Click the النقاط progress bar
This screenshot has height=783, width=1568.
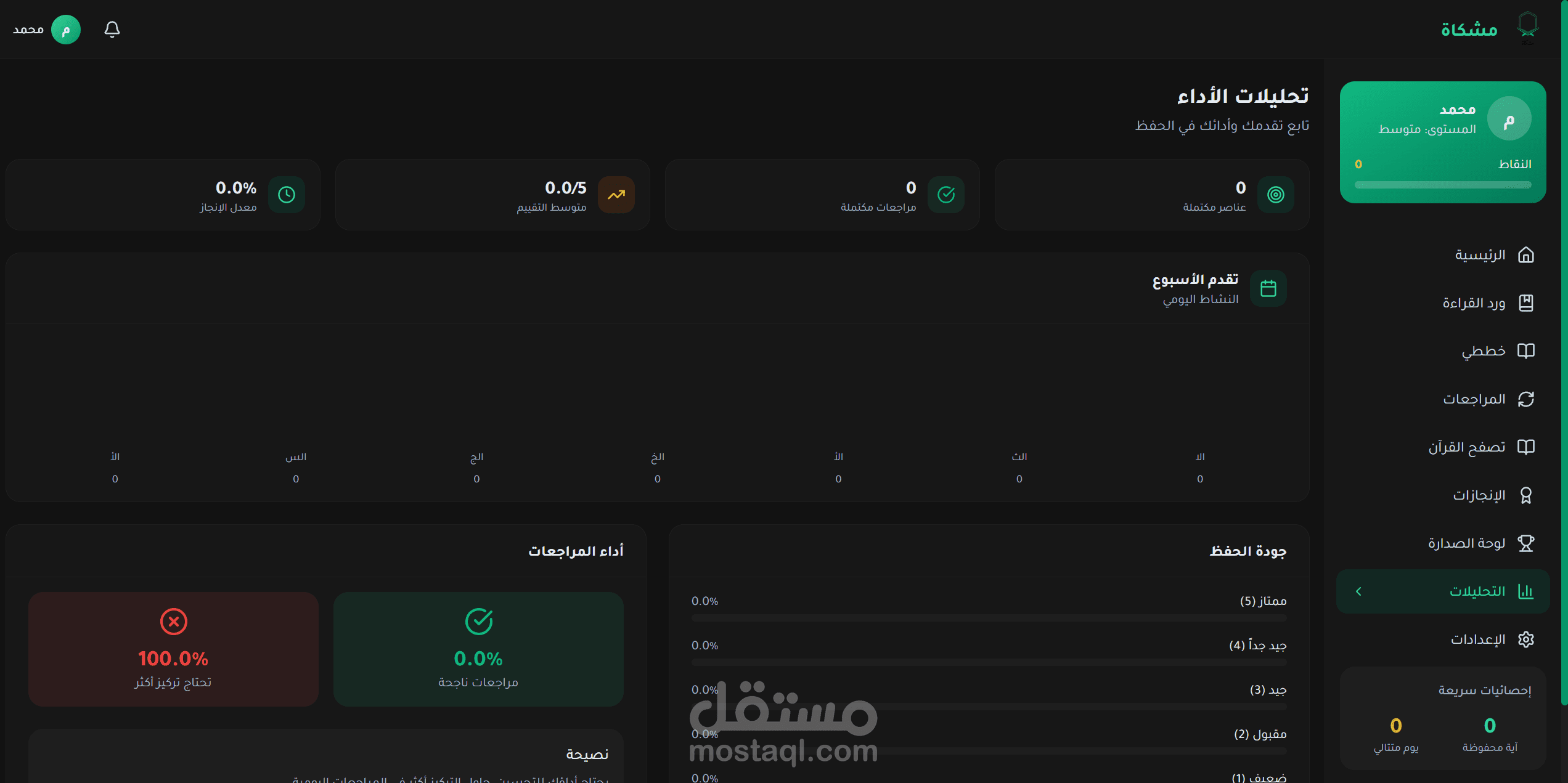1442,185
